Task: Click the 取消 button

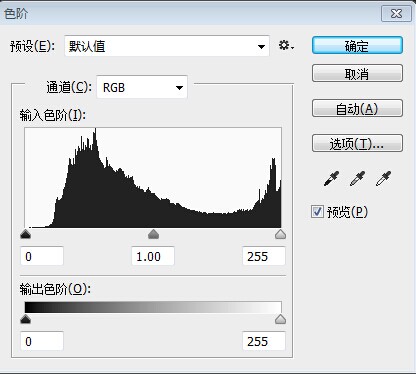Action: pos(357,73)
